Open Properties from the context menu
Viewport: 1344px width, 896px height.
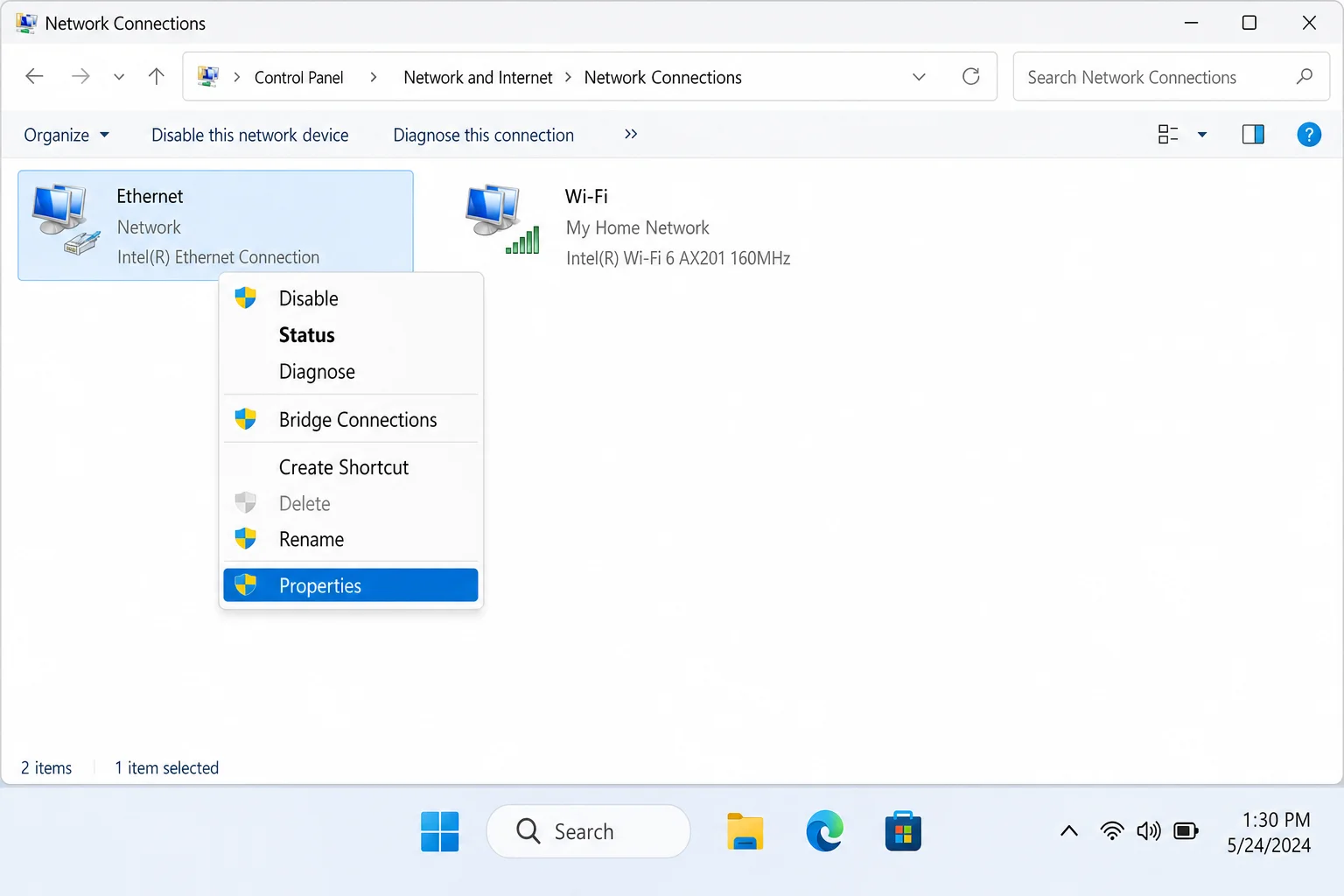[350, 585]
